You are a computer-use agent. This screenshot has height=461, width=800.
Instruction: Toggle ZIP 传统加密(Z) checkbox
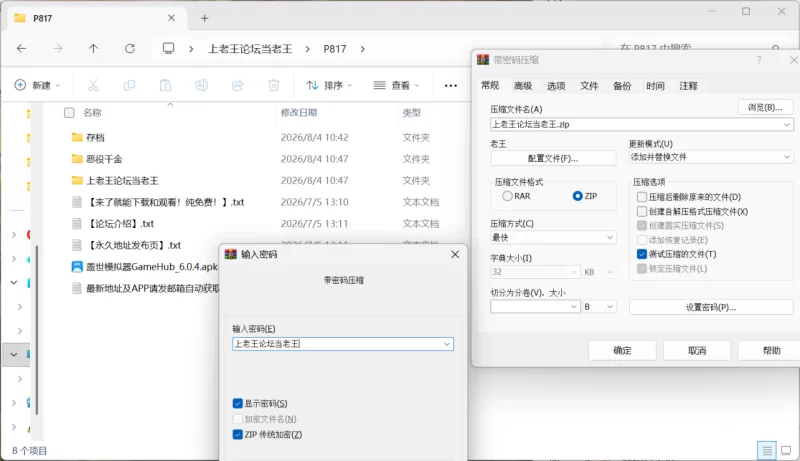coord(237,434)
